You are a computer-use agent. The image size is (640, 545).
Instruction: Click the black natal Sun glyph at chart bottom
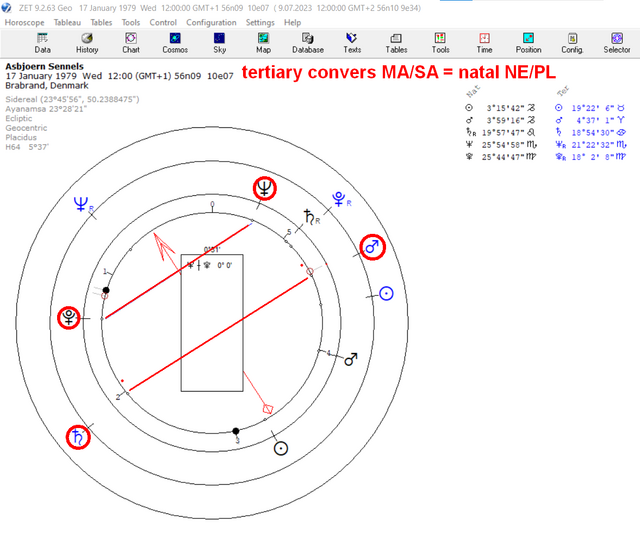(x=280, y=448)
